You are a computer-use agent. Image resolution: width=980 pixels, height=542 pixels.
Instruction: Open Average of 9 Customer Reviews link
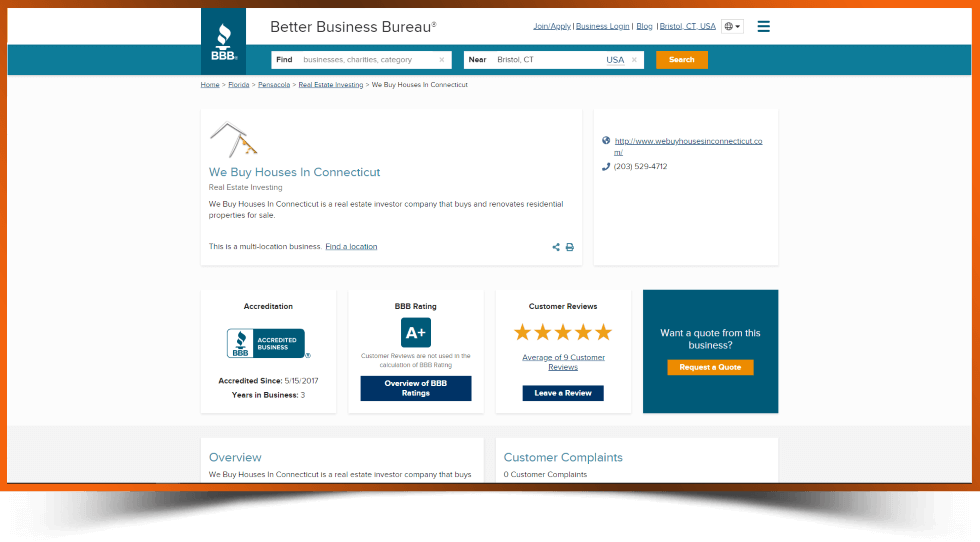pyautogui.click(x=563, y=362)
